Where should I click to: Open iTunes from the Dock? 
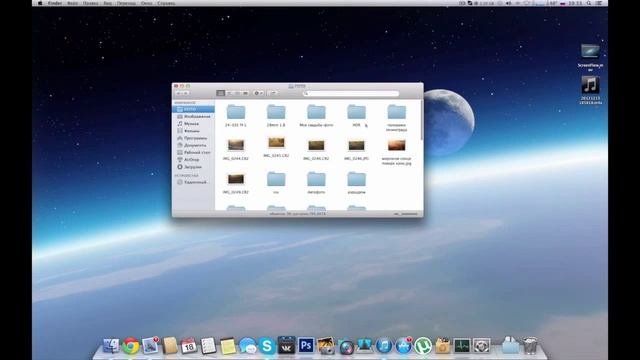click(384, 346)
